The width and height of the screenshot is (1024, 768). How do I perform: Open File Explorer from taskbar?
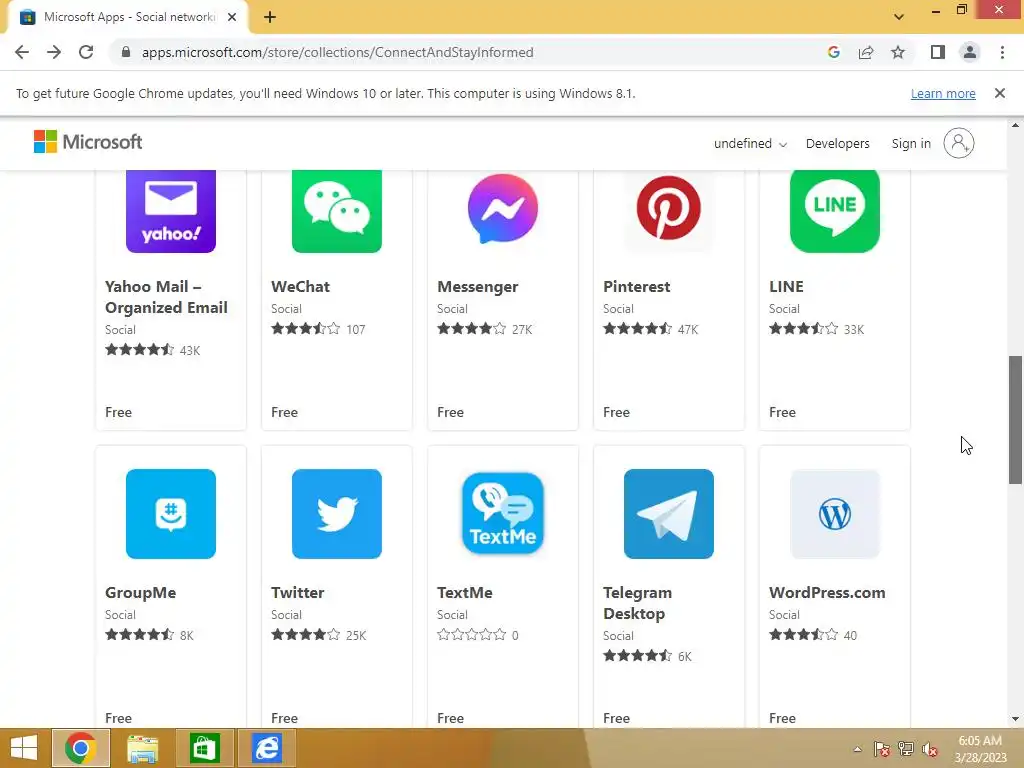tap(142, 748)
